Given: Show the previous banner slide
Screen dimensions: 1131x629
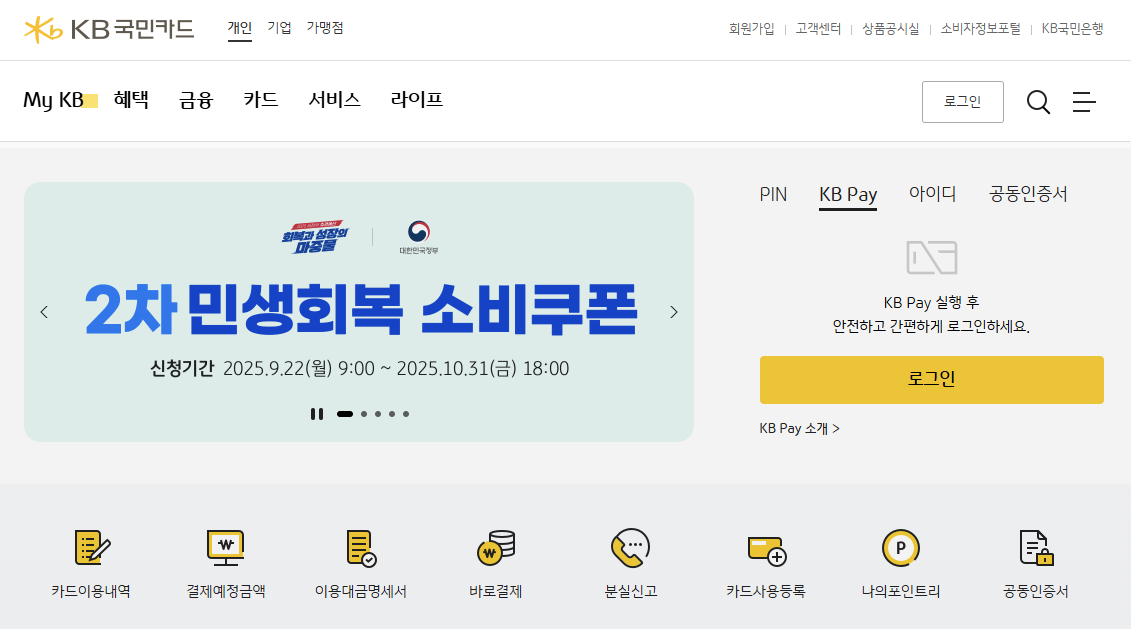Looking at the screenshot, I should pyautogui.click(x=44, y=312).
